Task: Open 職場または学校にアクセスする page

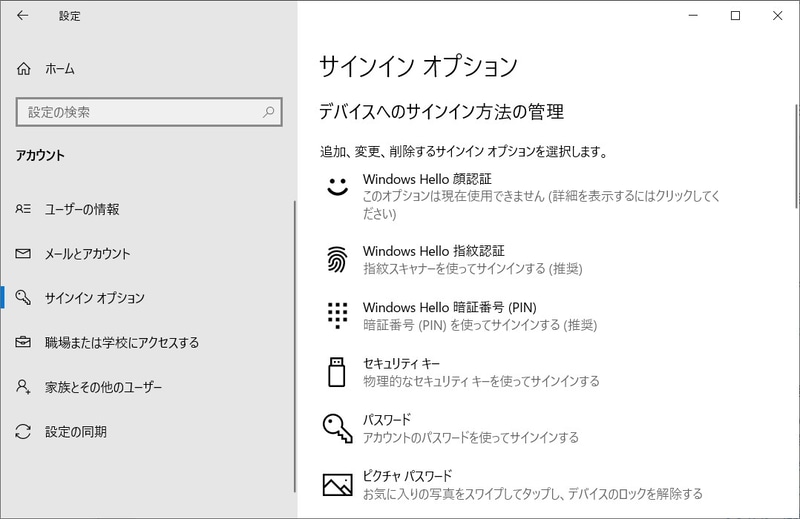Action: click(x=148, y=342)
